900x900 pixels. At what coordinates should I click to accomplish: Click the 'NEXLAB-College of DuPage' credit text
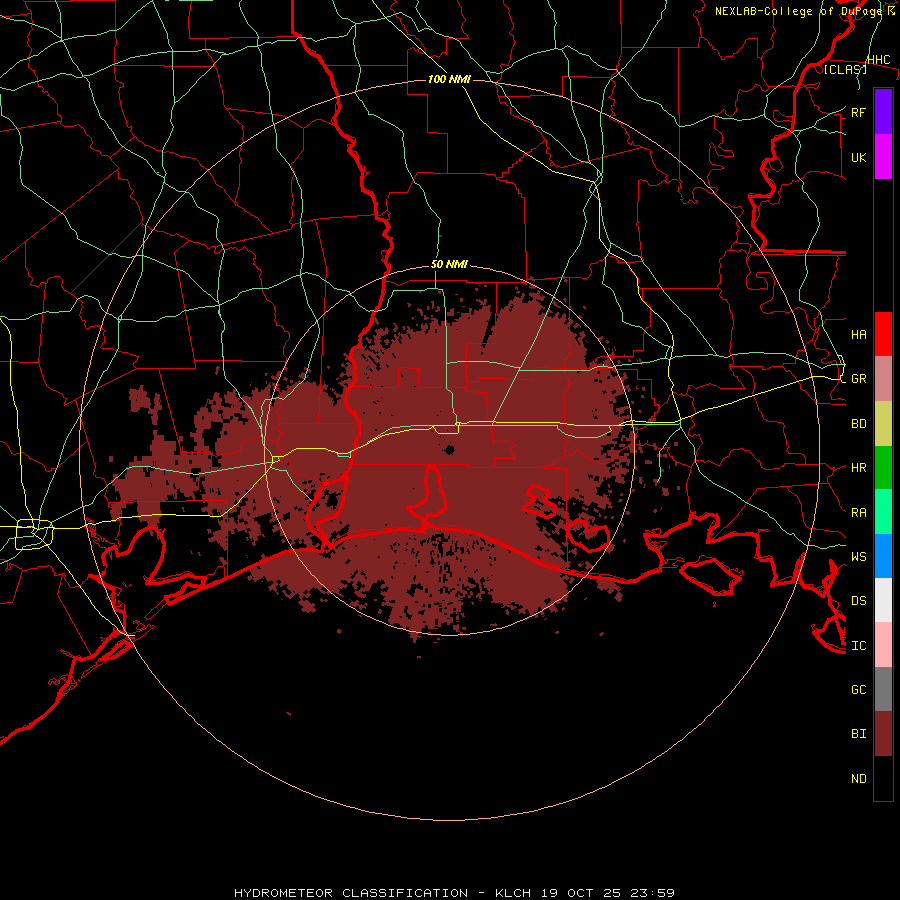[798, 11]
